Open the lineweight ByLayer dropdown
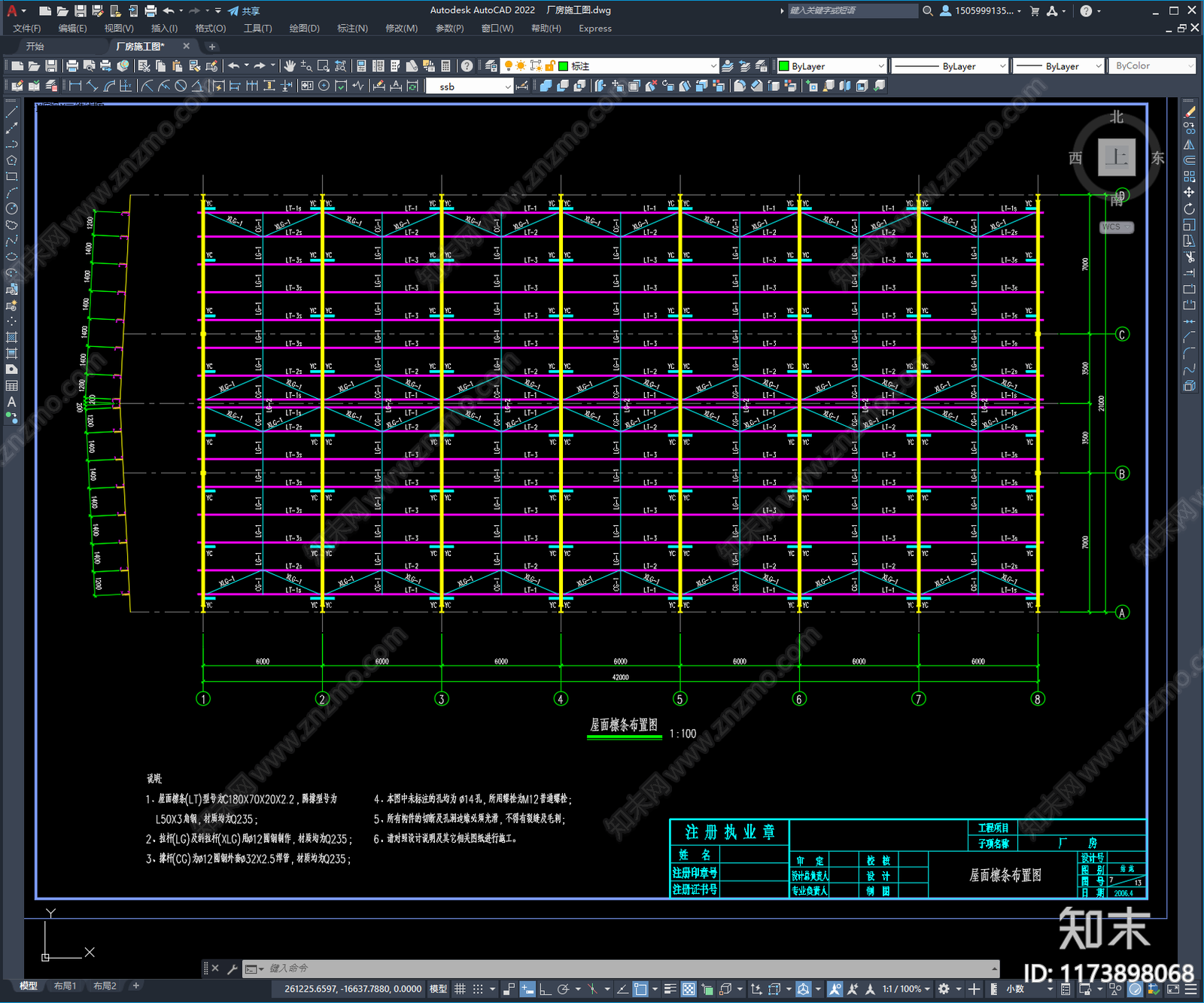The height and width of the screenshot is (1003, 1204). click(x=1058, y=66)
